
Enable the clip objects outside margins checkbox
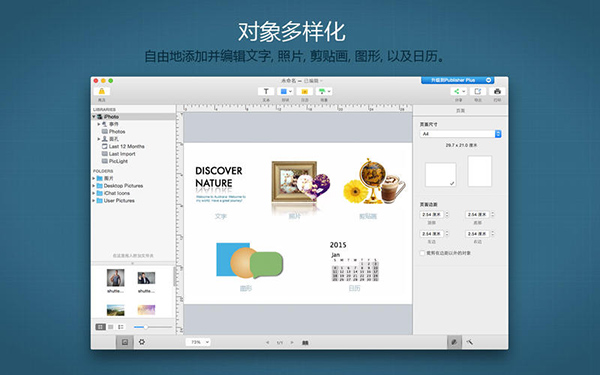coord(422,253)
